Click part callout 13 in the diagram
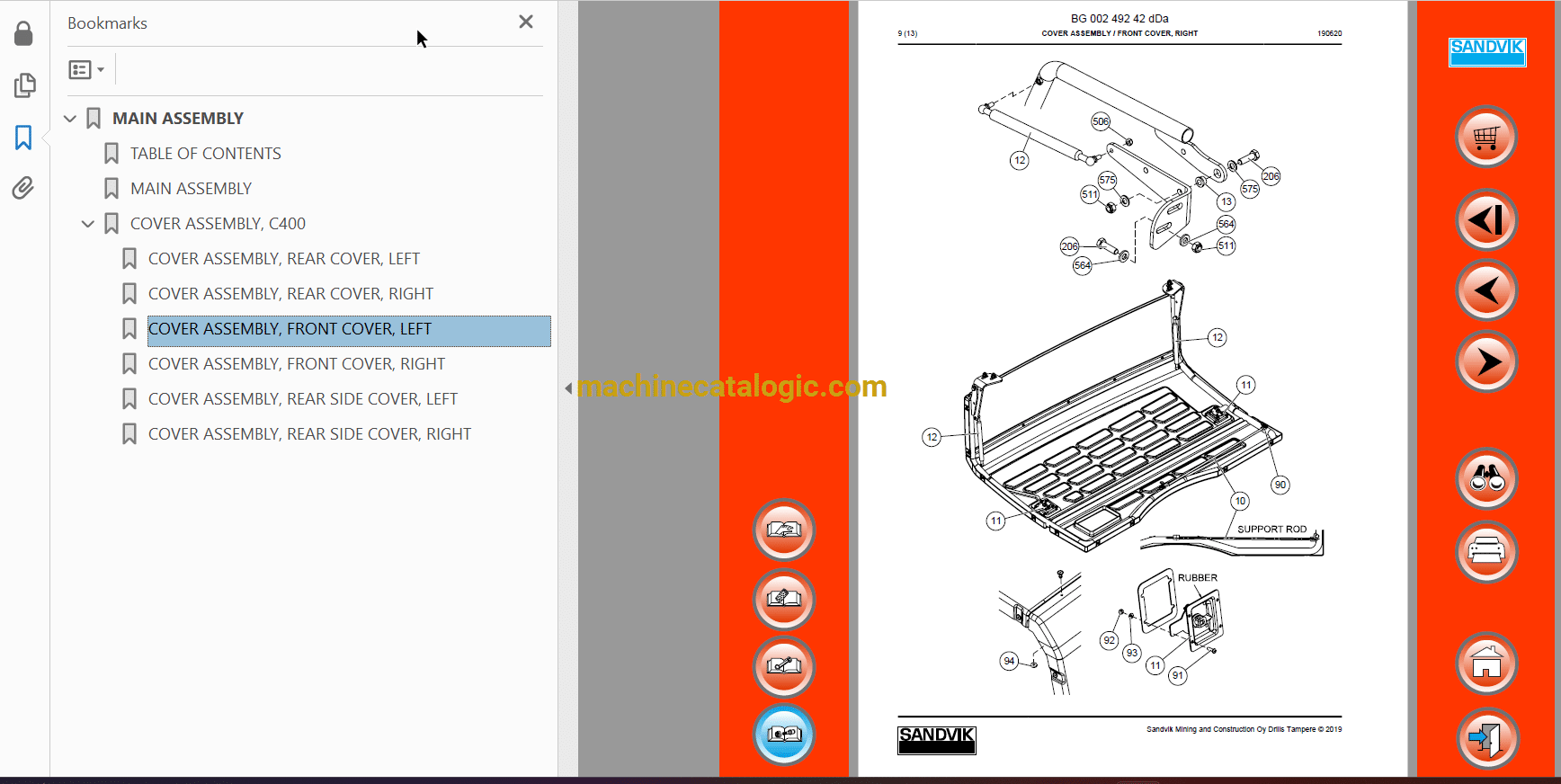The height and width of the screenshot is (784, 1561). coord(1226,201)
